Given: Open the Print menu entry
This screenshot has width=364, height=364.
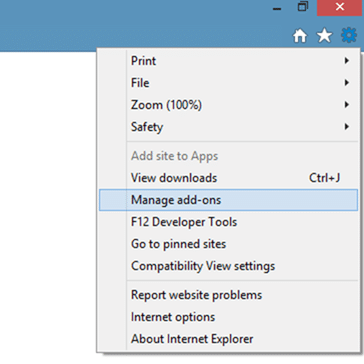Looking at the screenshot, I should [228, 61].
